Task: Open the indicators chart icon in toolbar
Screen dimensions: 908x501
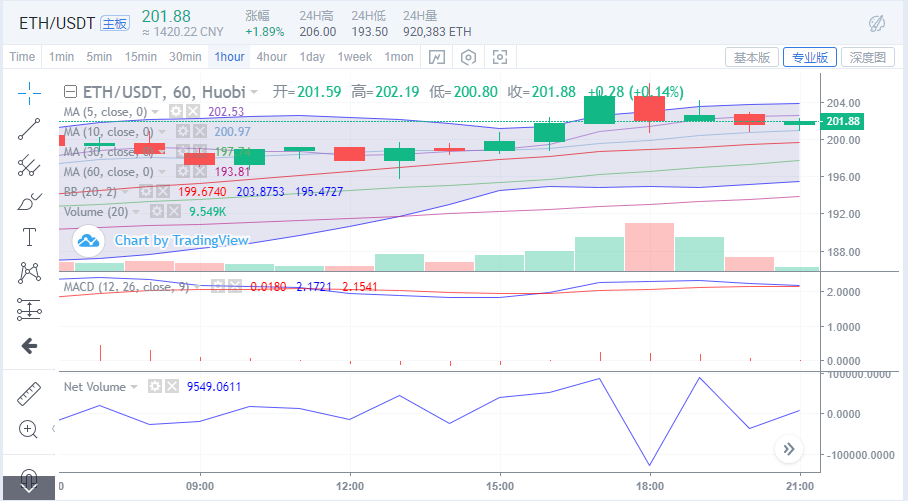Action: (x=437, y=57)
